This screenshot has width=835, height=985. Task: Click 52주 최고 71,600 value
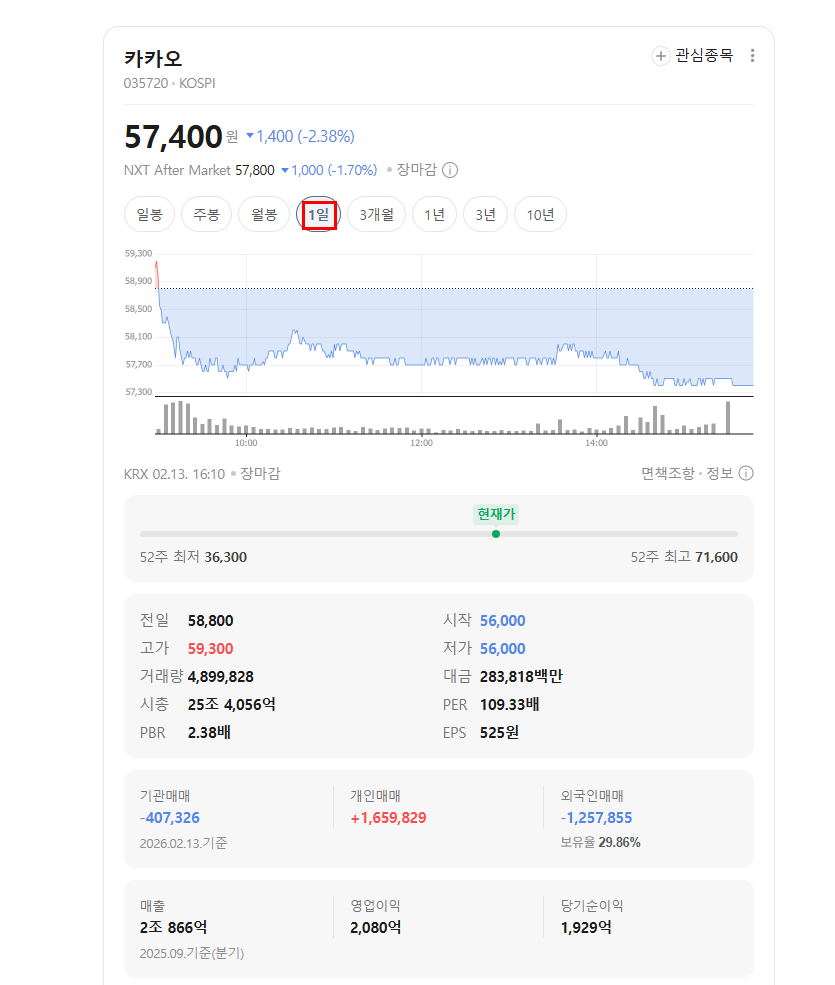[716, 557]
